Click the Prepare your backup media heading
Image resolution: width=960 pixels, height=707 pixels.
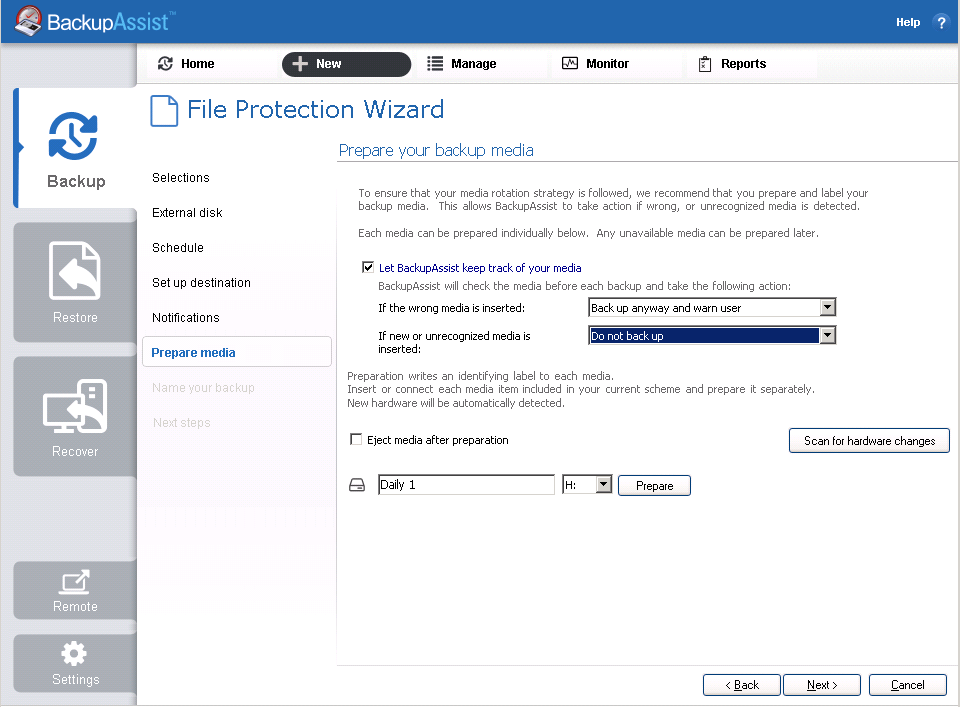pyautogui.click(x=436, y=150)
